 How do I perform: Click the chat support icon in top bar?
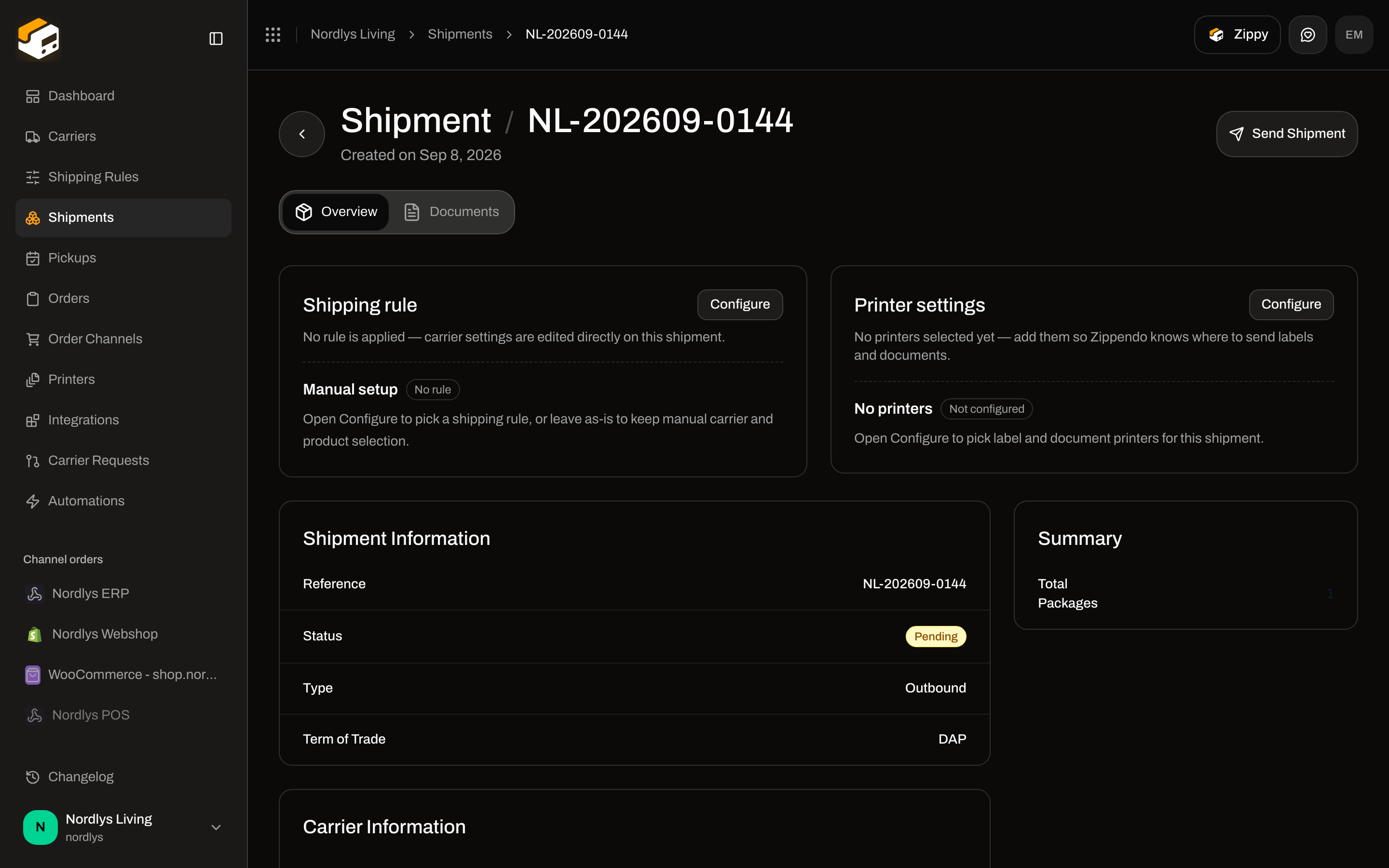click(1307, 34)
